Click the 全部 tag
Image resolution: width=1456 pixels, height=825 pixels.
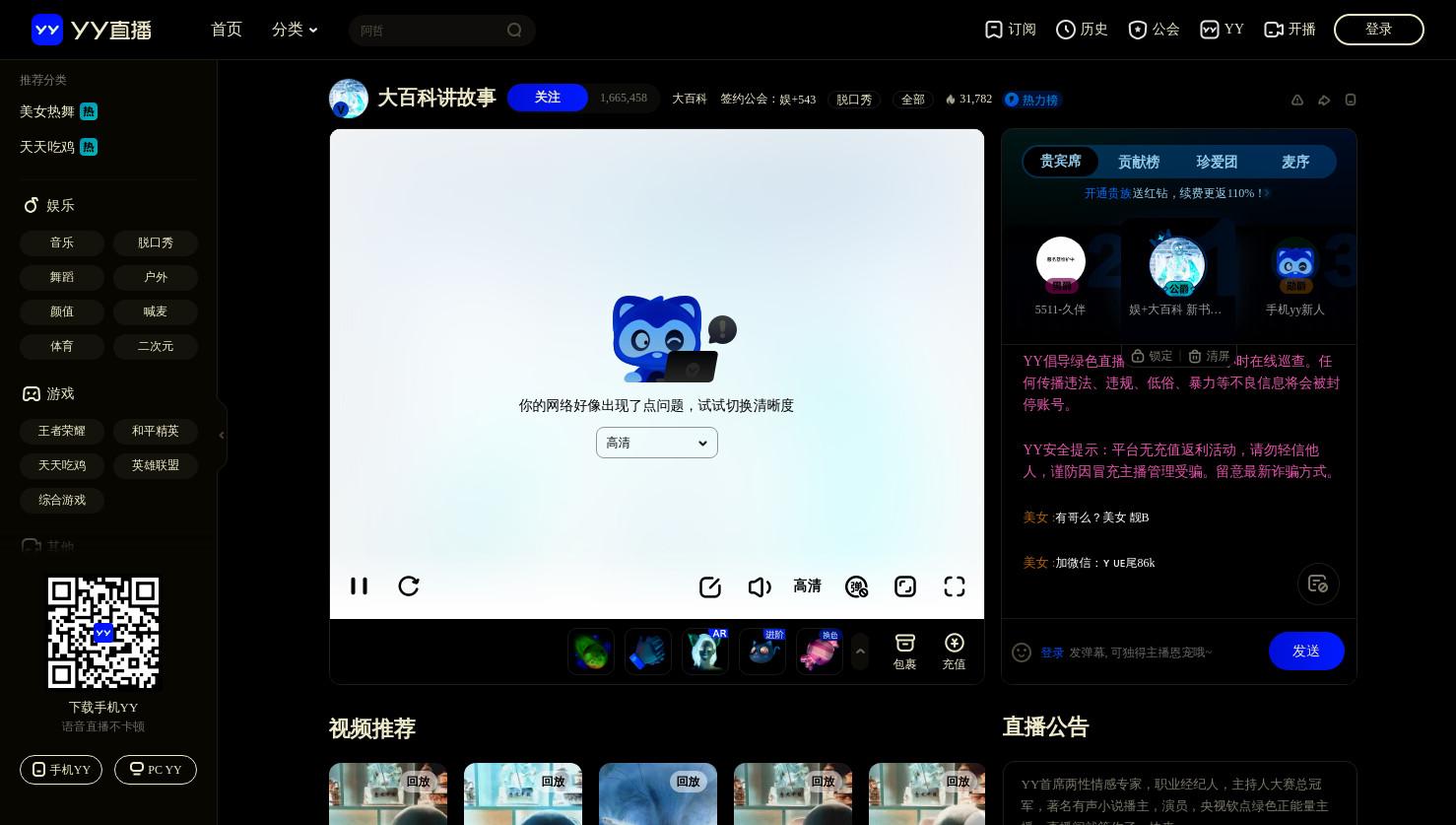point(913,100)
